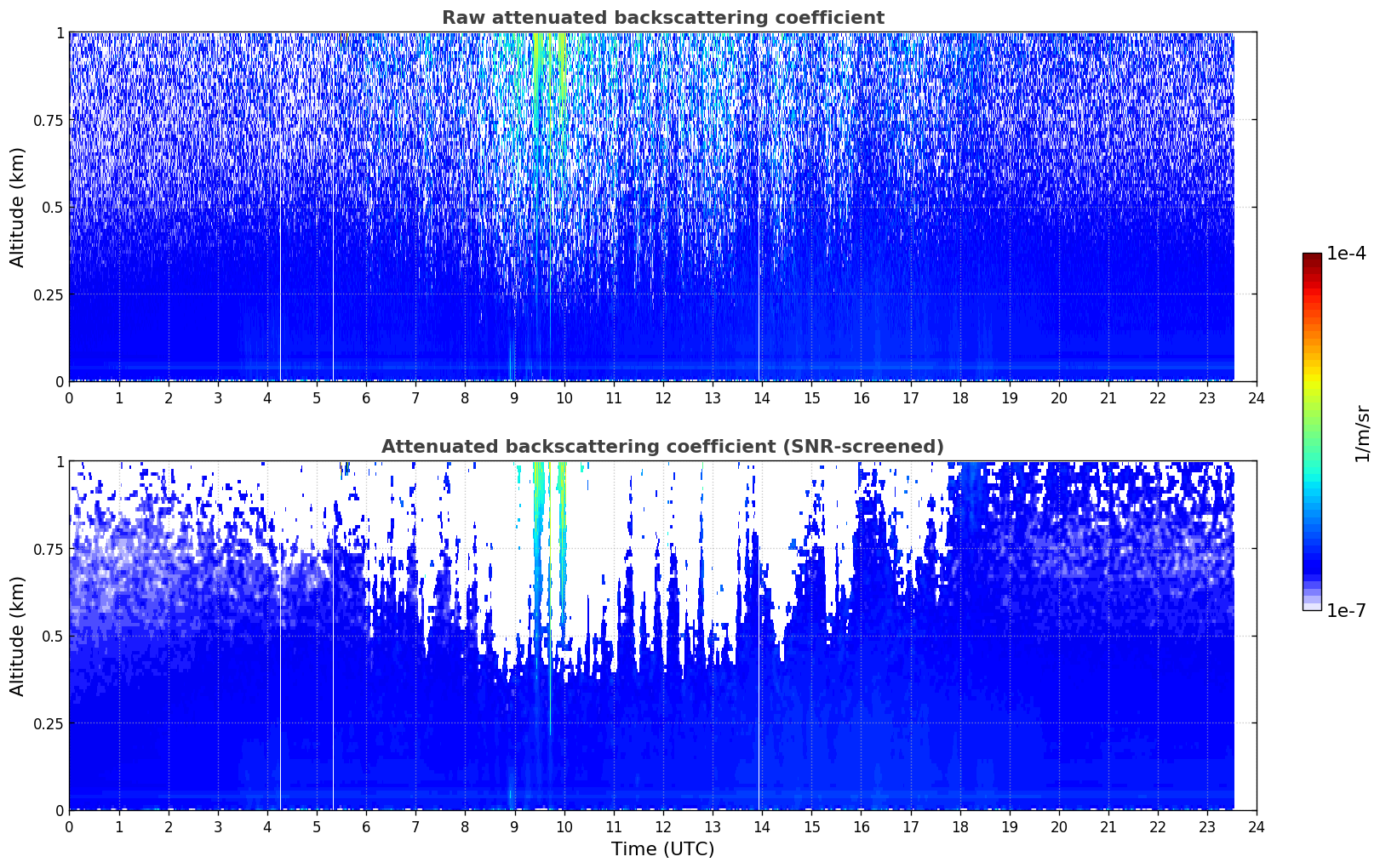Click the "7" hour tick under the SNR-screened plot
This screenshot has width=1380, height=868.
tap(415, 826)
